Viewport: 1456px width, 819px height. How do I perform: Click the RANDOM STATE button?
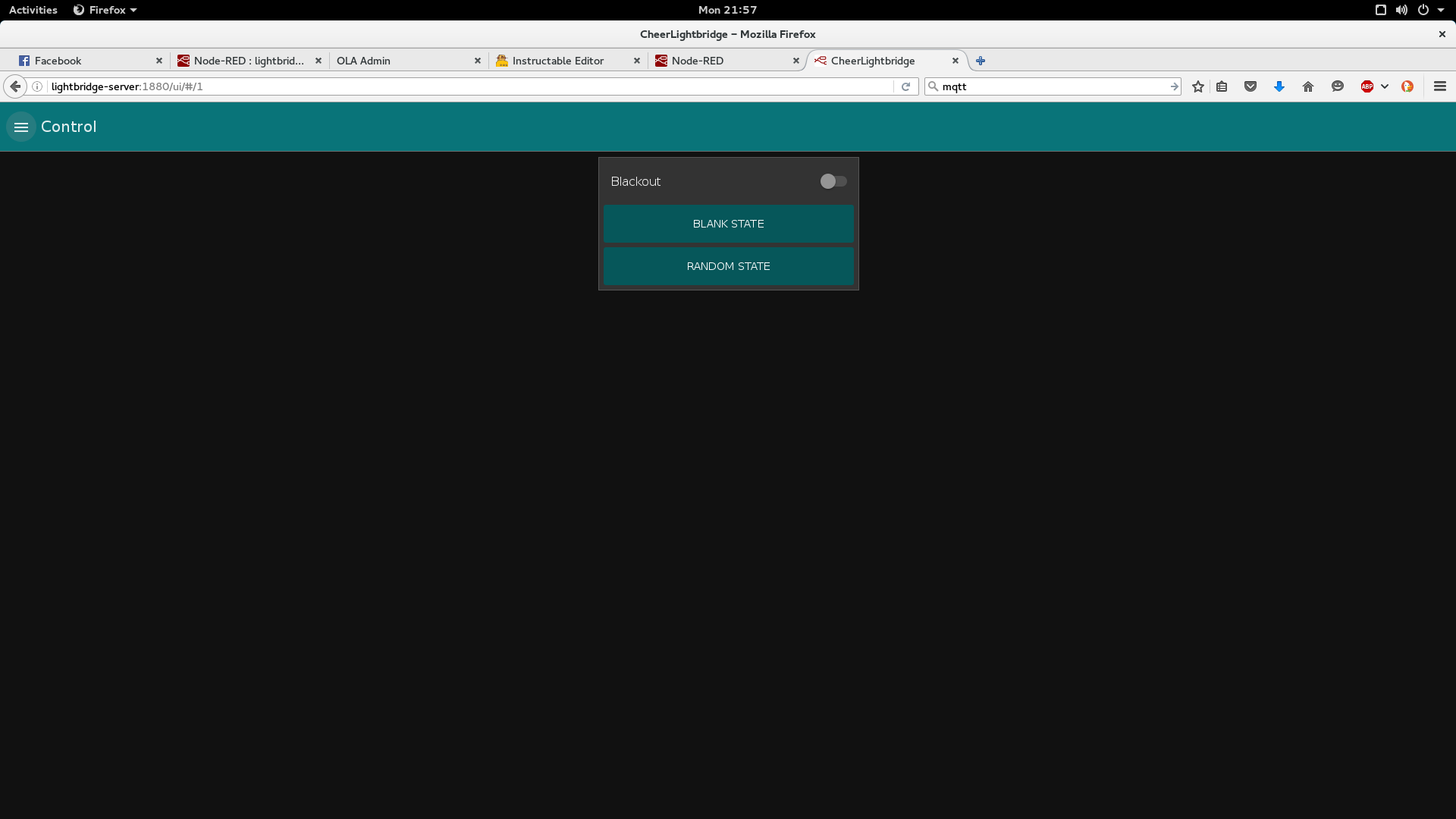tap(728, 266)
